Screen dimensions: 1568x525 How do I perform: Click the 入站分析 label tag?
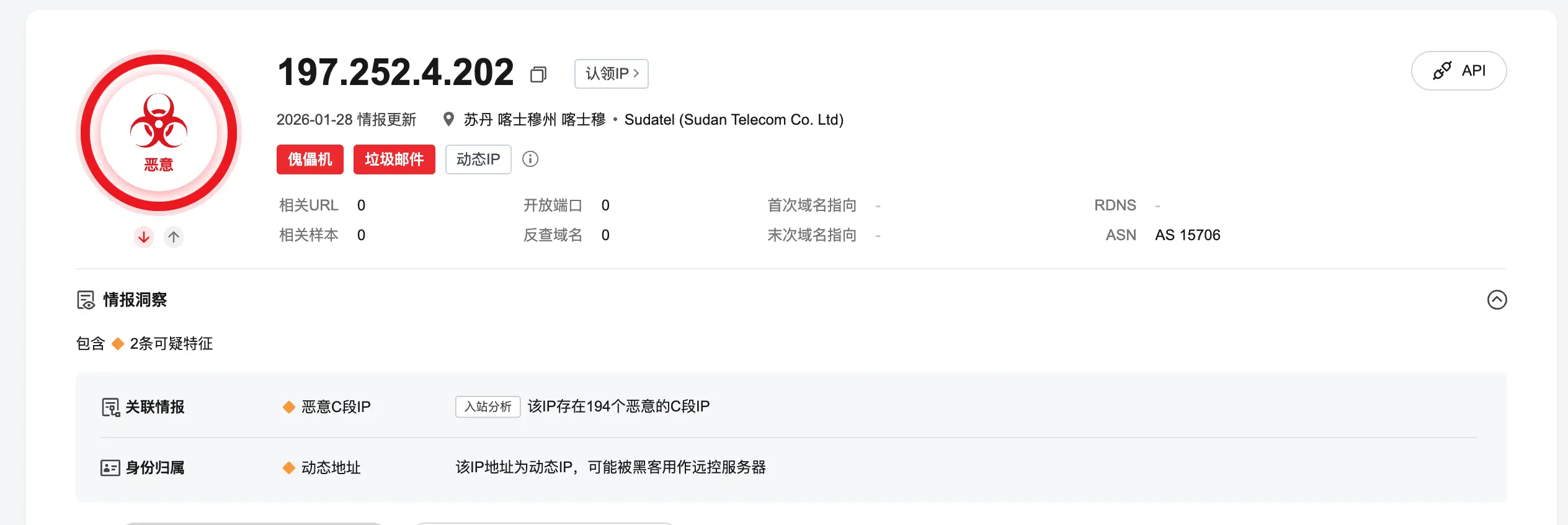[x=488, y=407]
